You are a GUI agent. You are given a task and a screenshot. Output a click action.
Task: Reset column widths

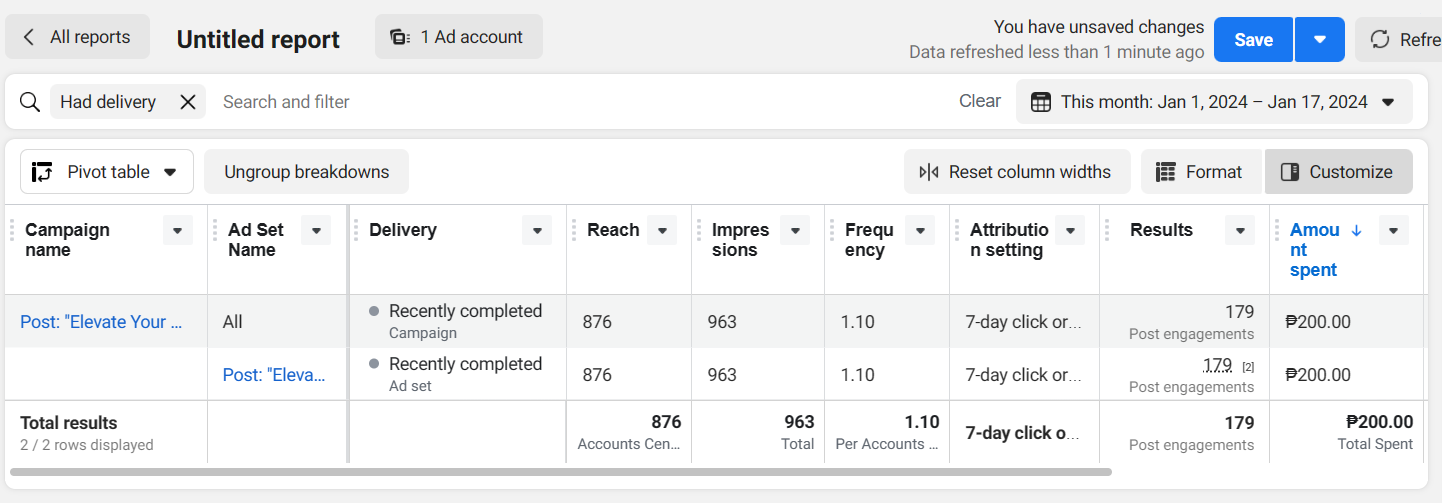[1016, 172]
